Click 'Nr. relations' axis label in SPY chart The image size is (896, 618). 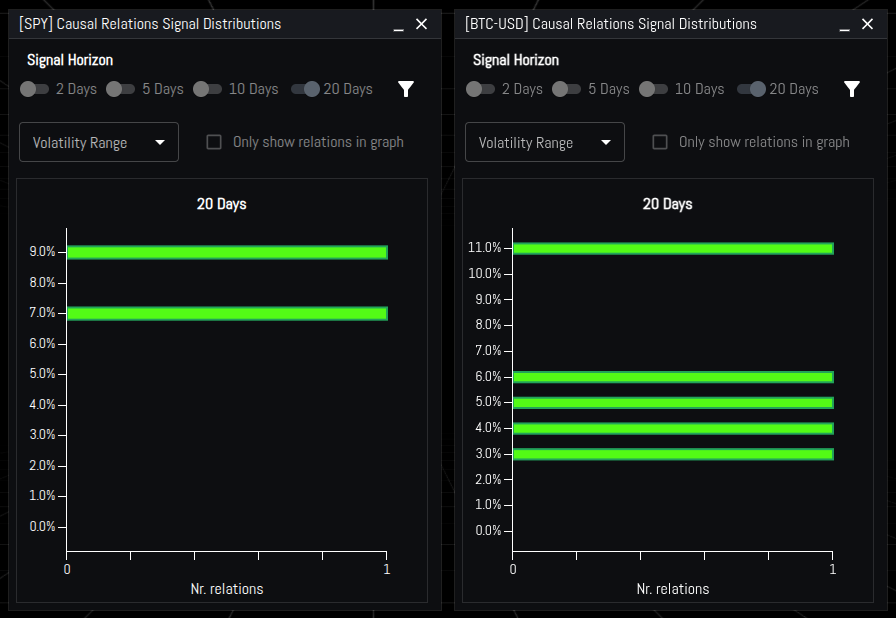(227, 589)
